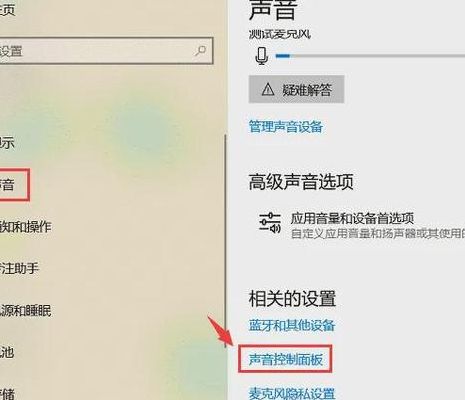Select 声音 in the sidebar
The height and width of the screenshot is (400, 465).
coord(7,185)
